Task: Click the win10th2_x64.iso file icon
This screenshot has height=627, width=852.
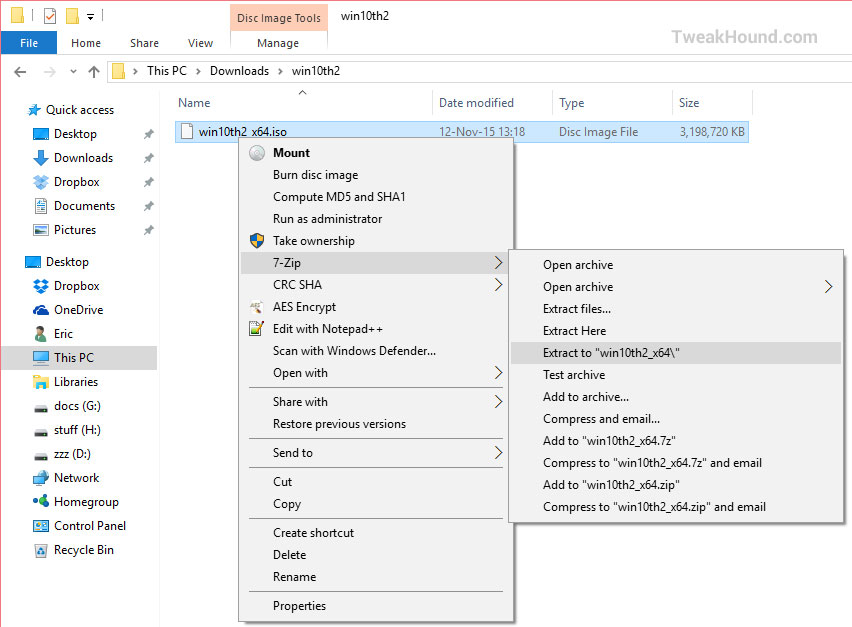Action: tap(187, 131)
